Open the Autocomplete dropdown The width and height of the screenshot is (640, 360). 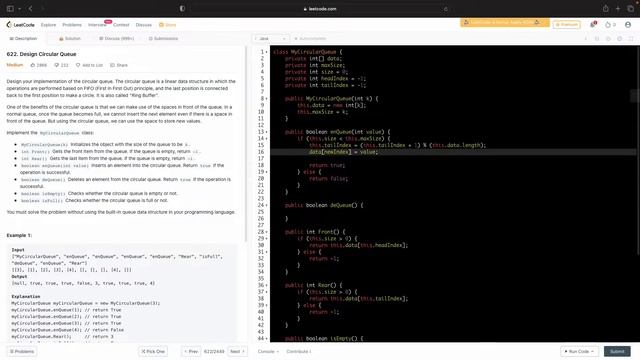tap(310, 38)
